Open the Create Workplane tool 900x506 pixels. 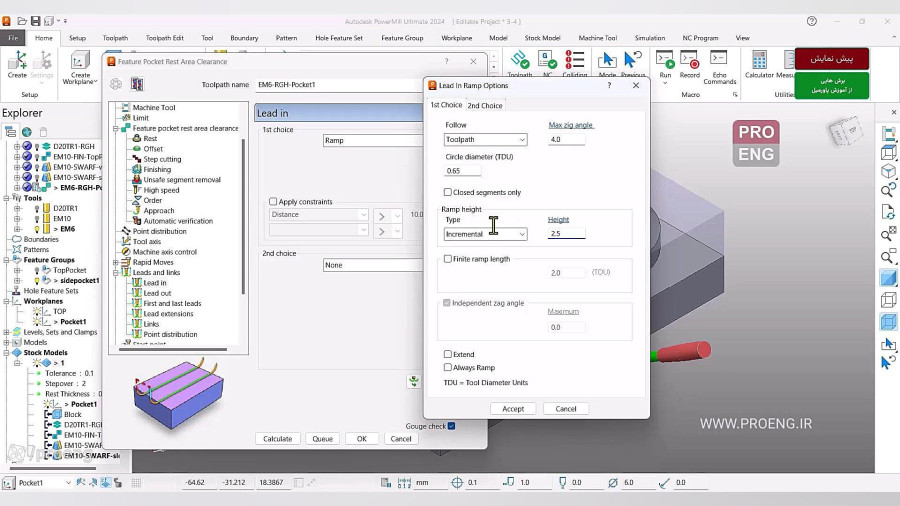pyautogui.click(x=80, y=68)
